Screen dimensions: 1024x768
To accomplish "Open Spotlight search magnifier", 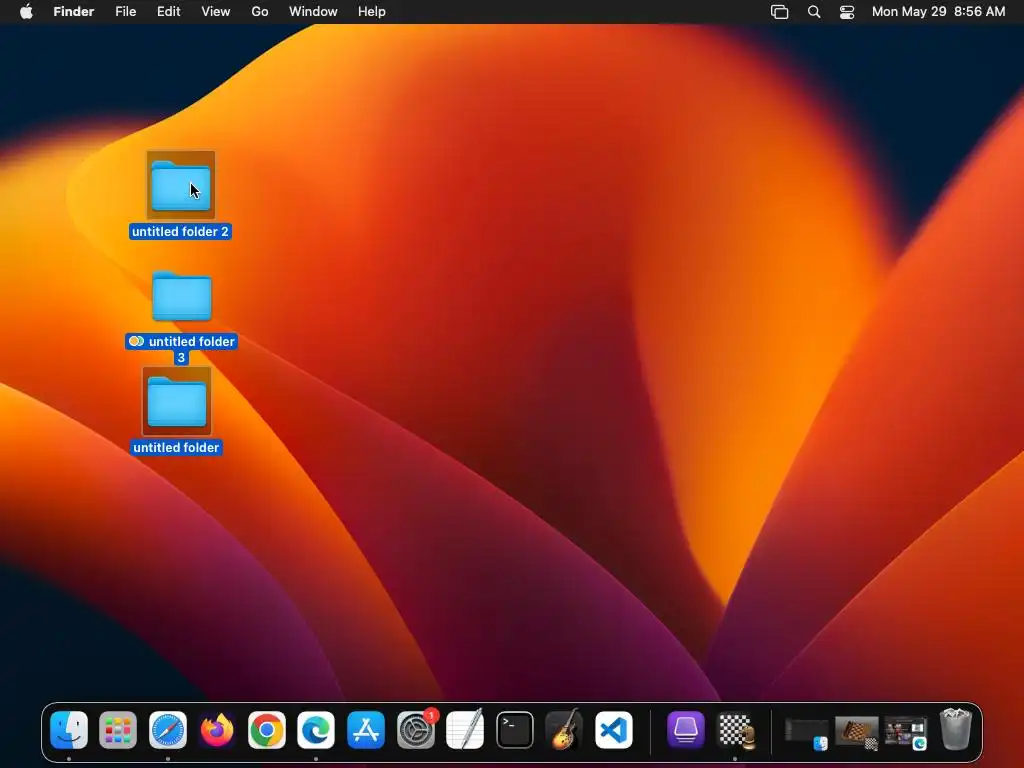I will [814, 12].
